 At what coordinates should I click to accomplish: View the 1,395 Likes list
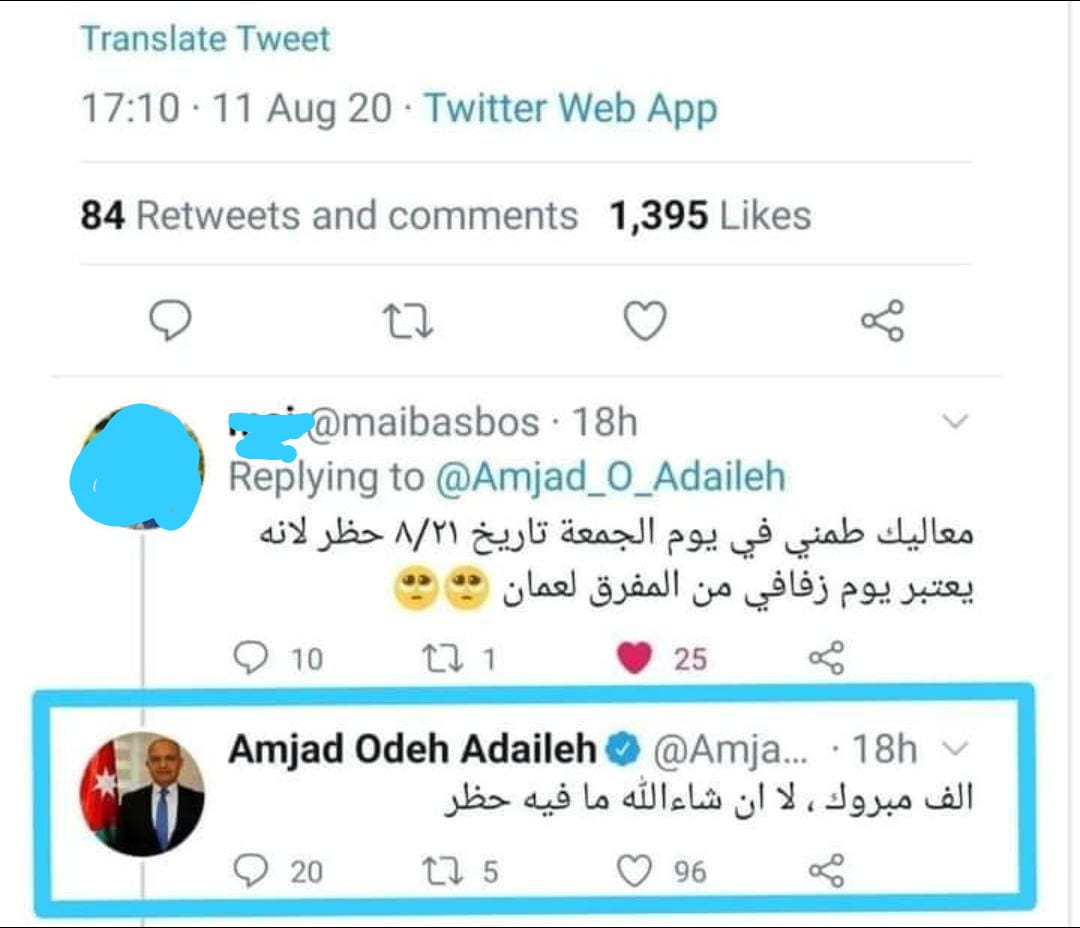click(x=710, y=215)
